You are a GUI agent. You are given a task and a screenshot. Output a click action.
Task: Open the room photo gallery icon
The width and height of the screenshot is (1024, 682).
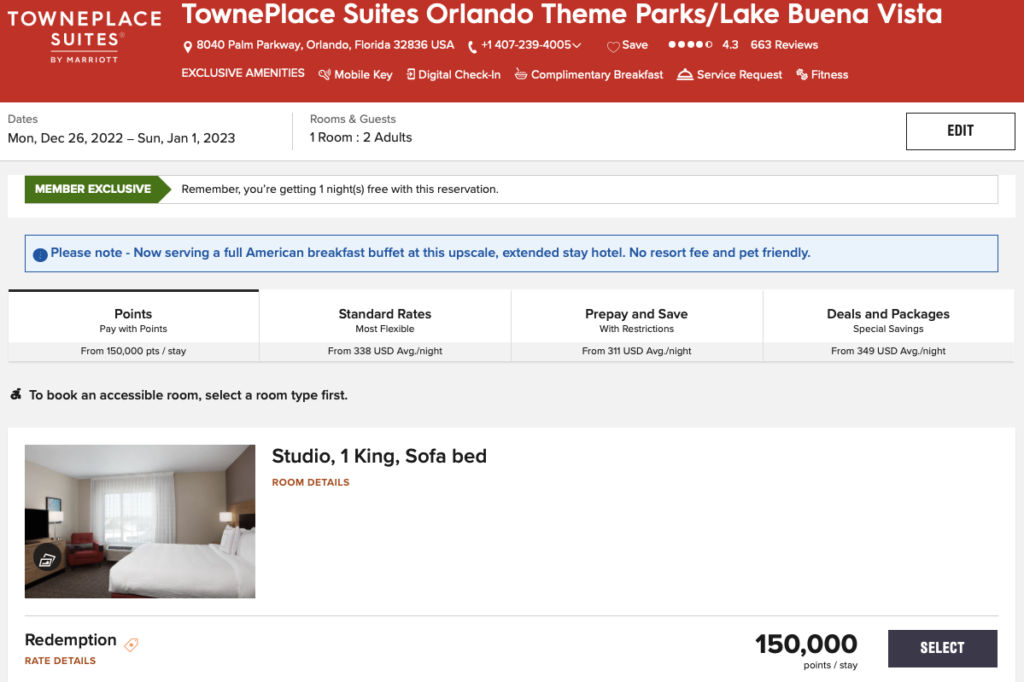(x=47, y=559)
